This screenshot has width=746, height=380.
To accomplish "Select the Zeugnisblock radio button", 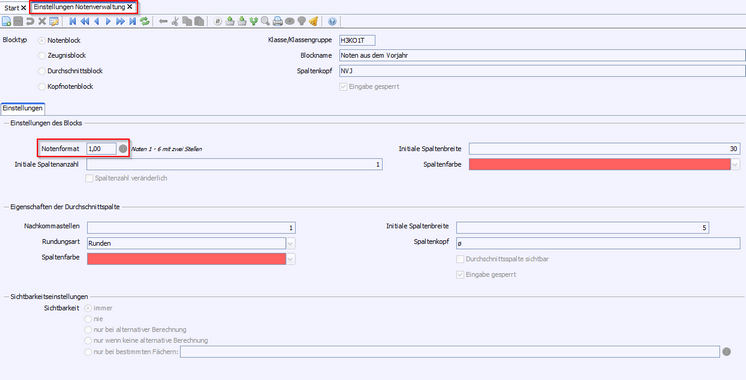I will point(42,56).
